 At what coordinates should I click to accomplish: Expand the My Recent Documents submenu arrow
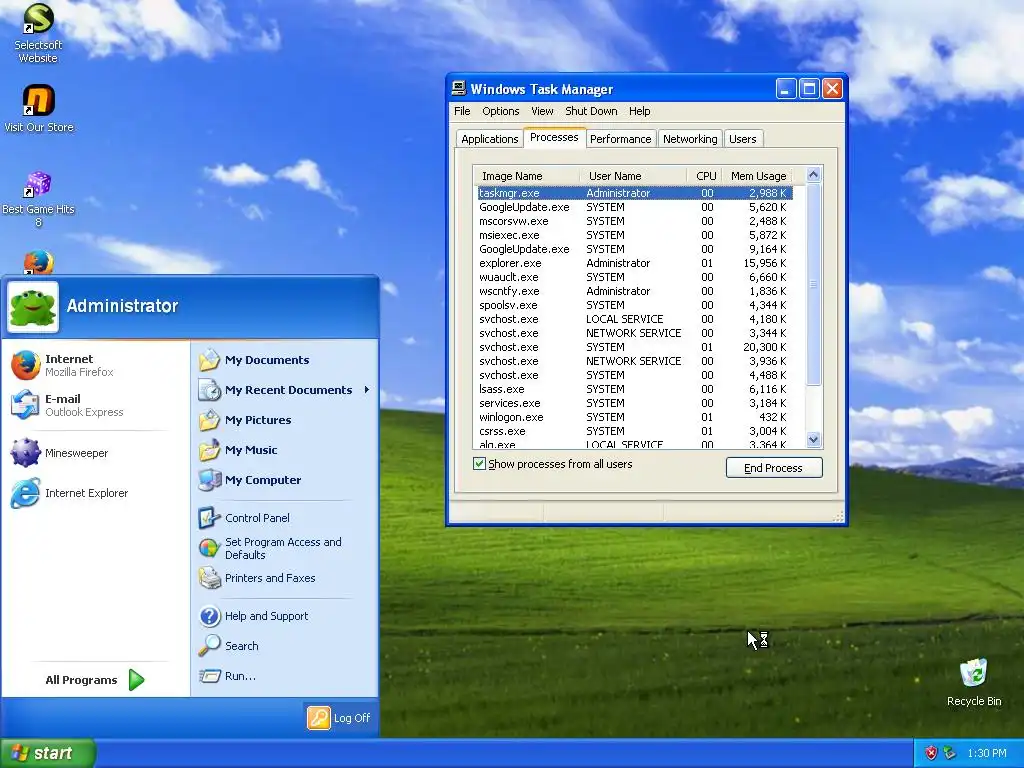click(x=367, y=390)
